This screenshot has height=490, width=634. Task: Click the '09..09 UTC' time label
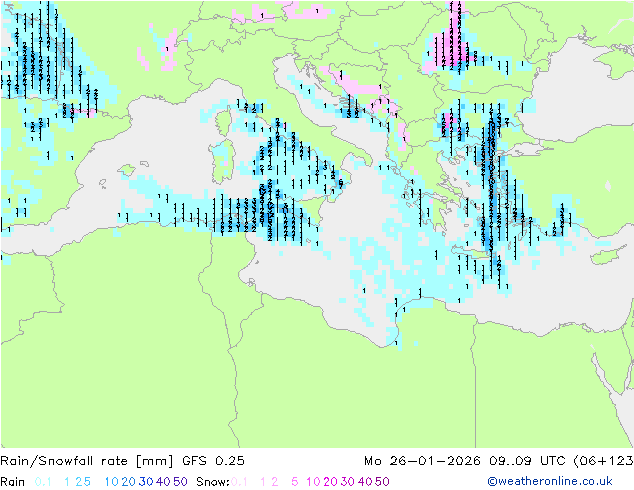tap(528, 461)
